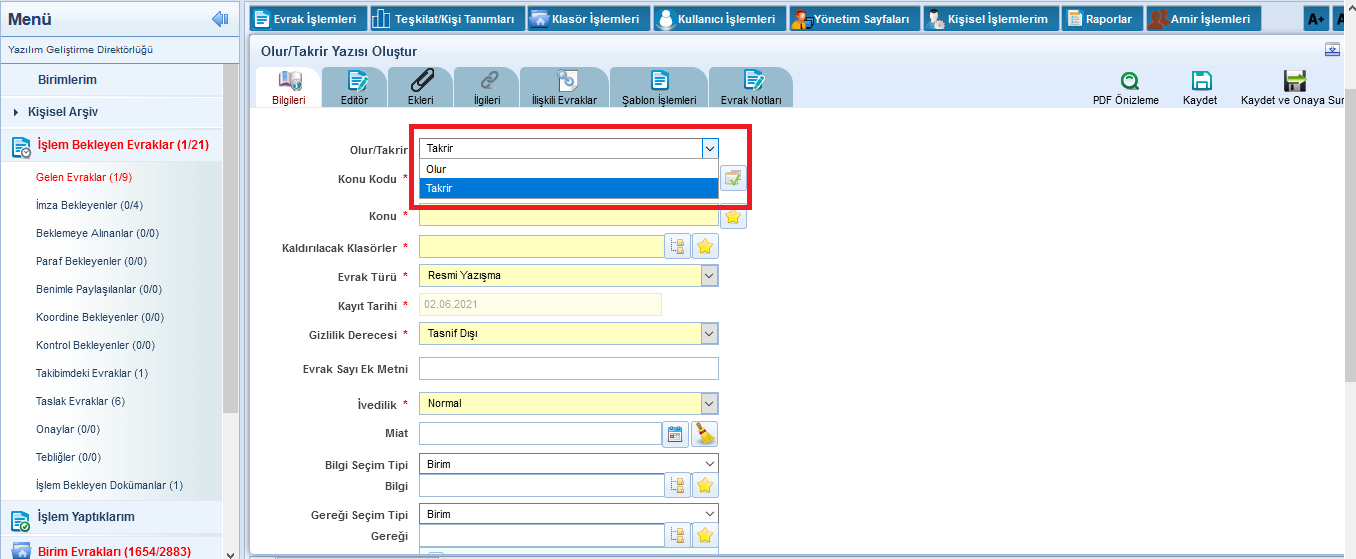Image resolution: width=1356 pixels, height=559 pixels.
Task: Click calendar icon next to Miat field
Action: click(x=675, y=434)
